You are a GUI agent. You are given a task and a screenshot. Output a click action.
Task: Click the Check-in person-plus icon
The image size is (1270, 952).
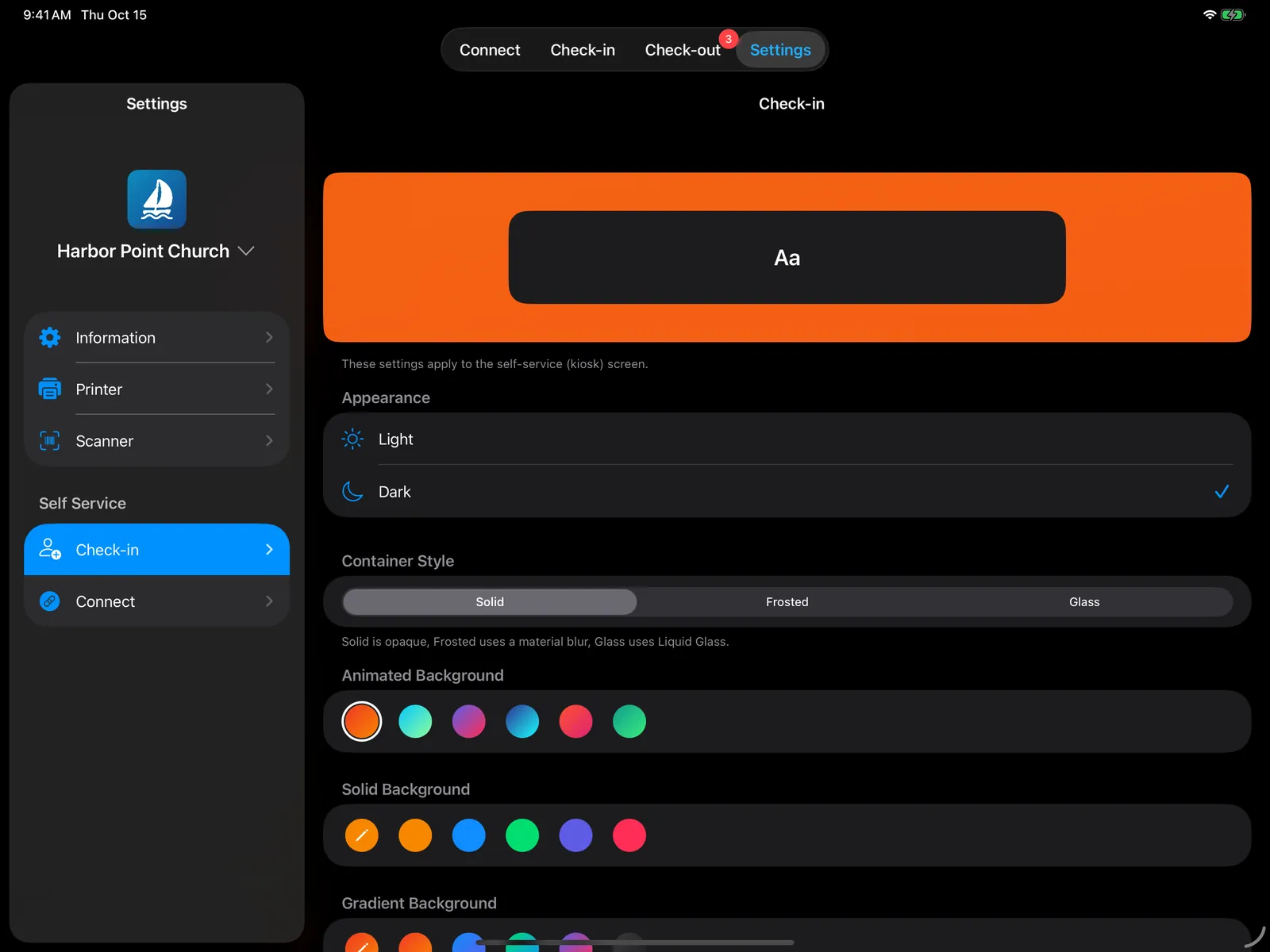click(50, 549)
